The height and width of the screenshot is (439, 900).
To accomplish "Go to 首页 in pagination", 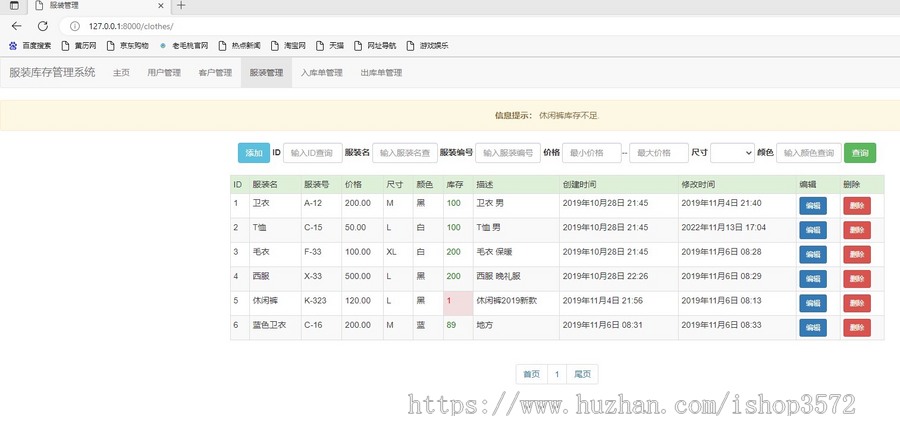I will tap(532, 374).
